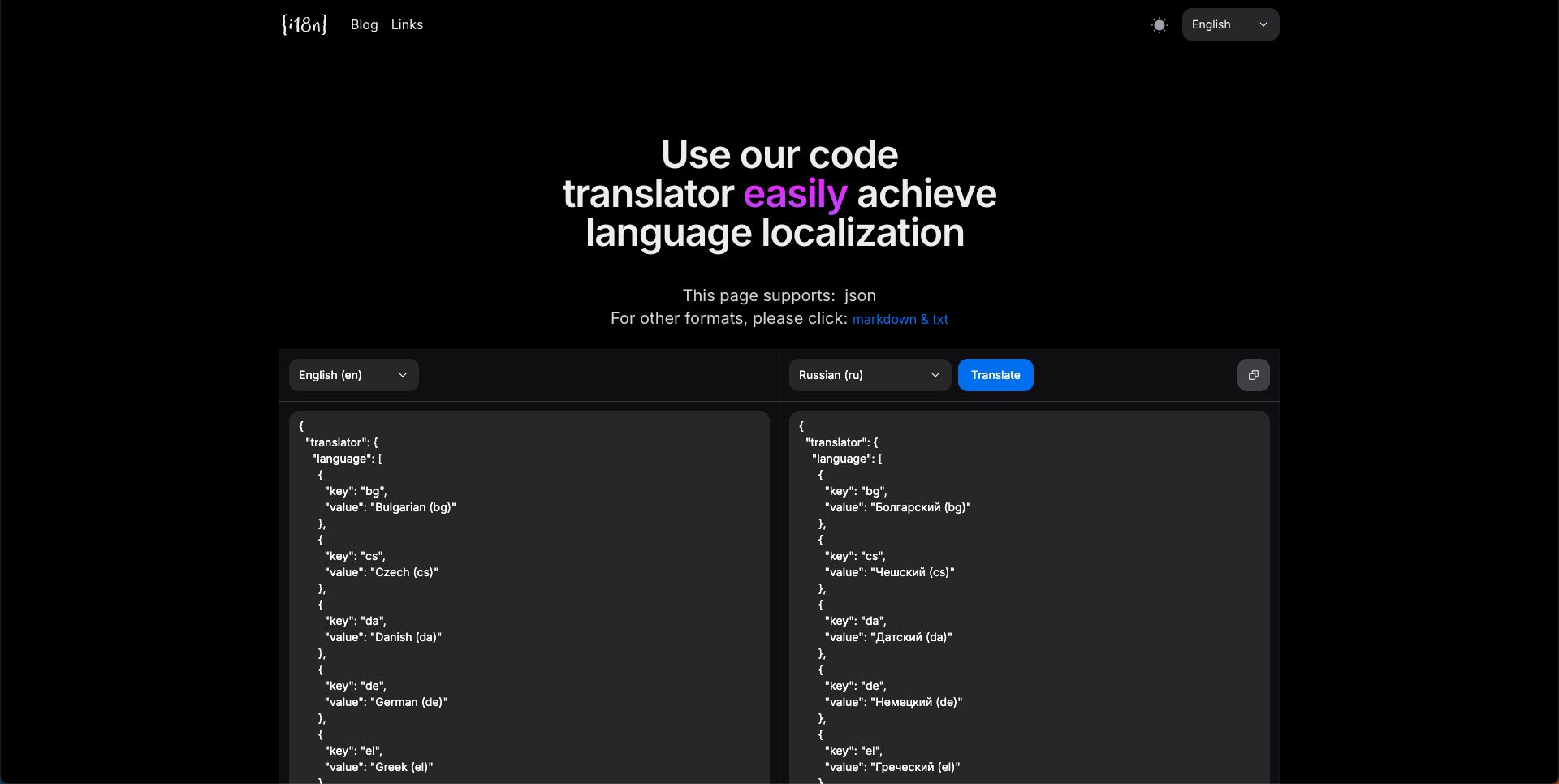Screen dimensions: 1559x784
Task: Click the Russian value Чешский (cs)
Action: click(x=913, y=572)
